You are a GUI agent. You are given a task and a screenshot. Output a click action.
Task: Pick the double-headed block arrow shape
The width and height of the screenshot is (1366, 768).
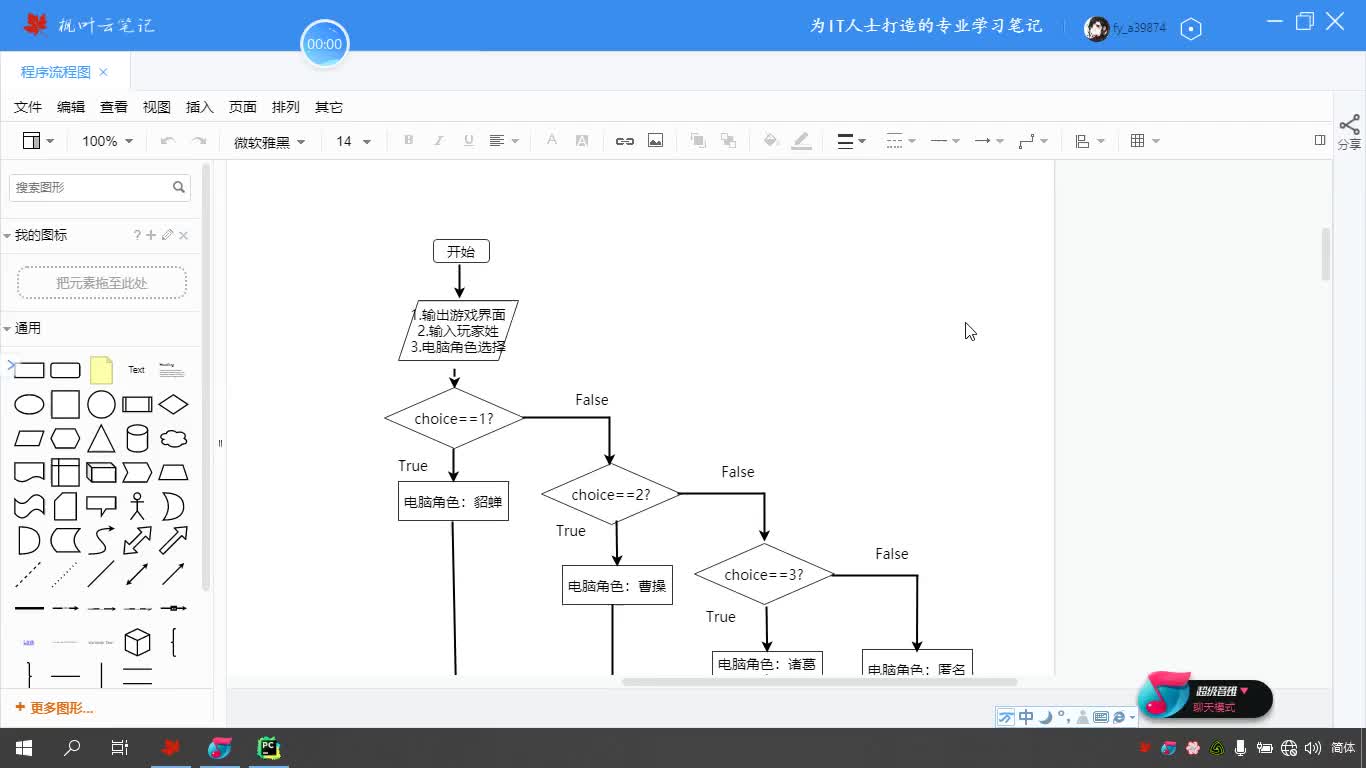click(x=137, y=540)
